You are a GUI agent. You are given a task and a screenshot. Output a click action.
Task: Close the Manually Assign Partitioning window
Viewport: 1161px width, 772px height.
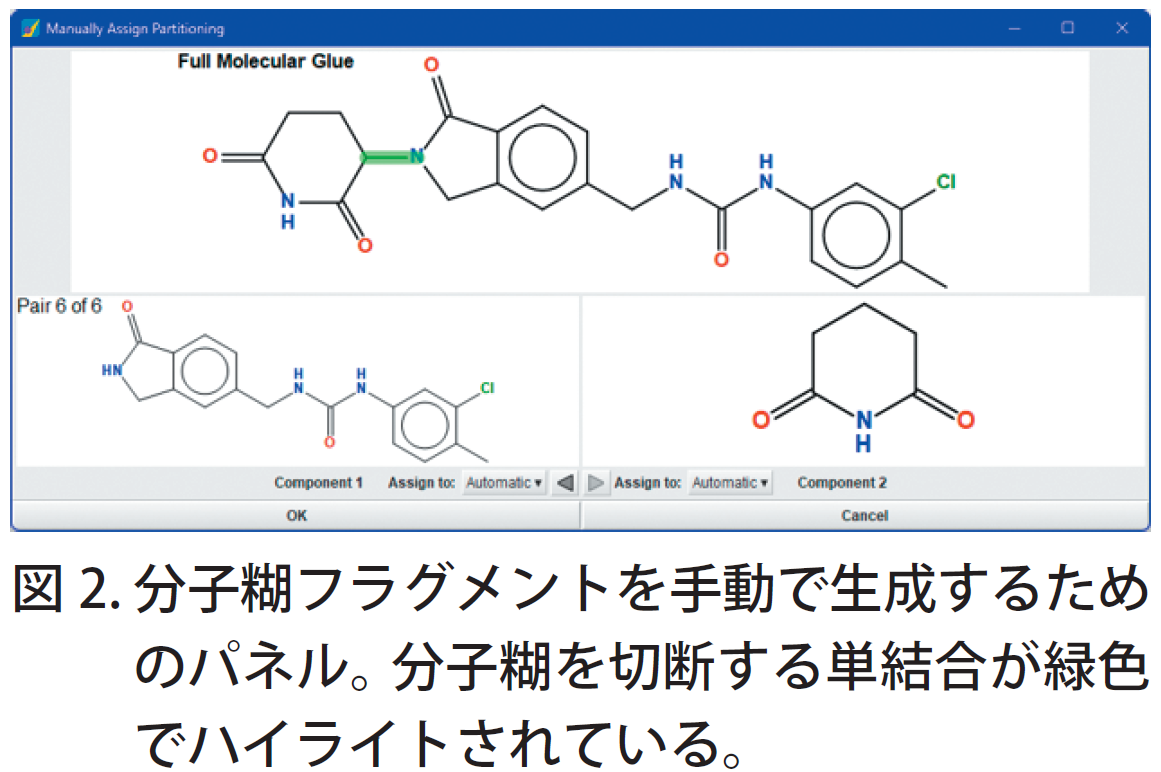(x=1122, y=28)
